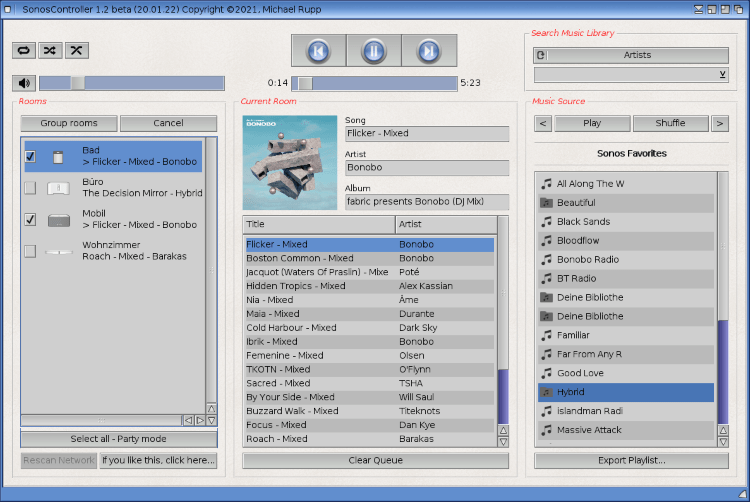Skip to next track
This screenshot has width=750, height=502.
429,51
